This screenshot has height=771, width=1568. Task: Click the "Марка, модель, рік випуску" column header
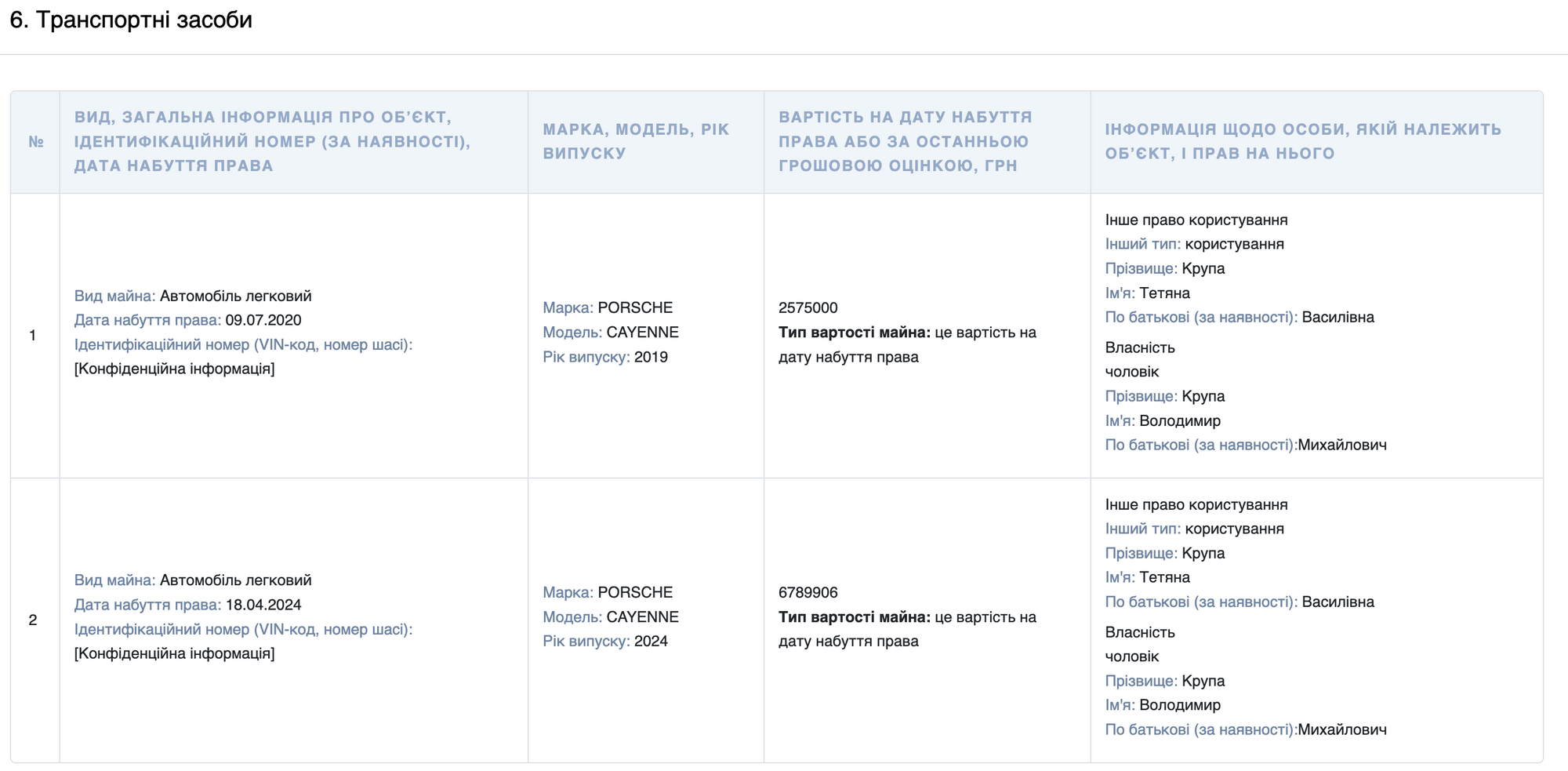coord(636,141)
